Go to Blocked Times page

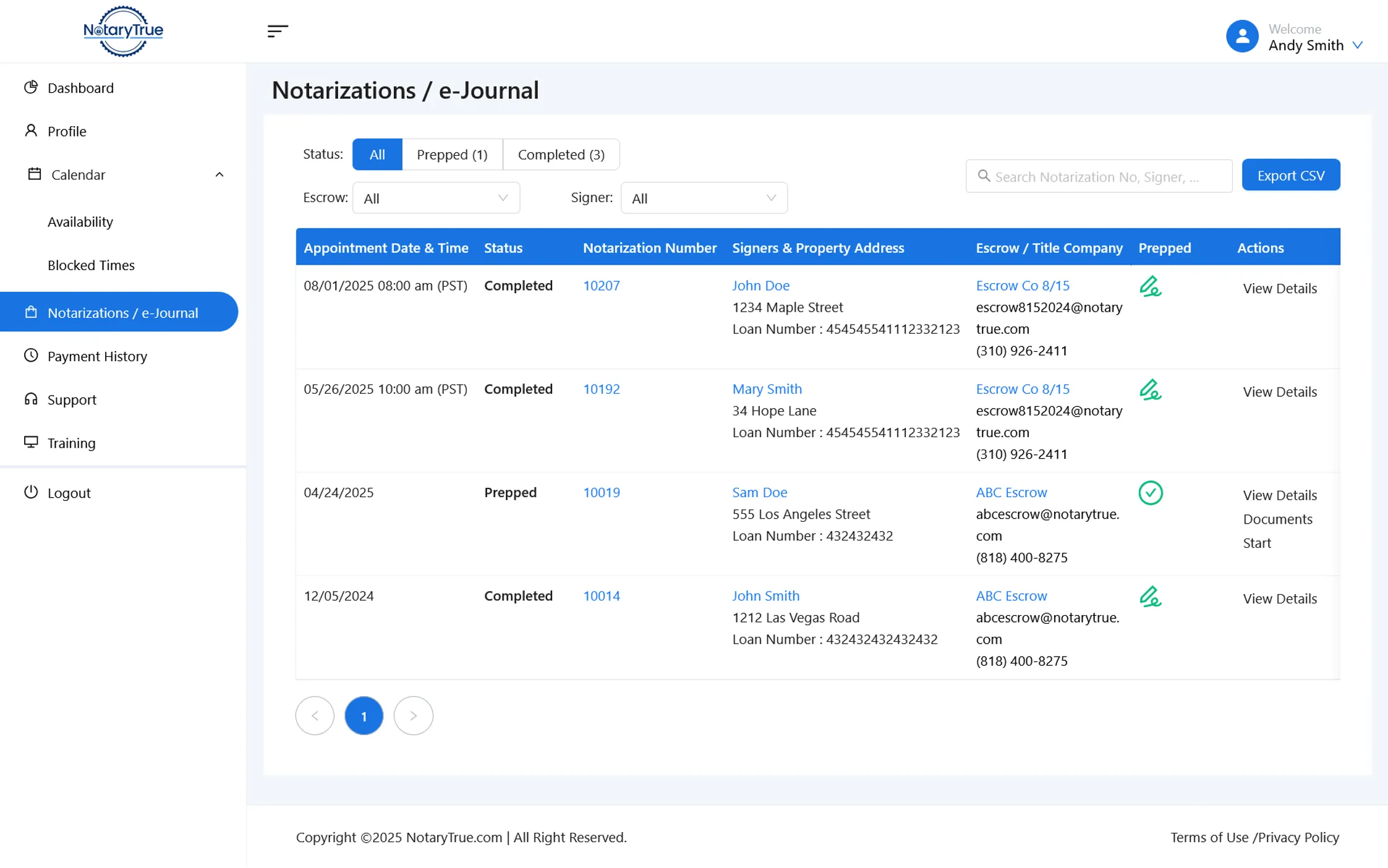tap(91, 265)
